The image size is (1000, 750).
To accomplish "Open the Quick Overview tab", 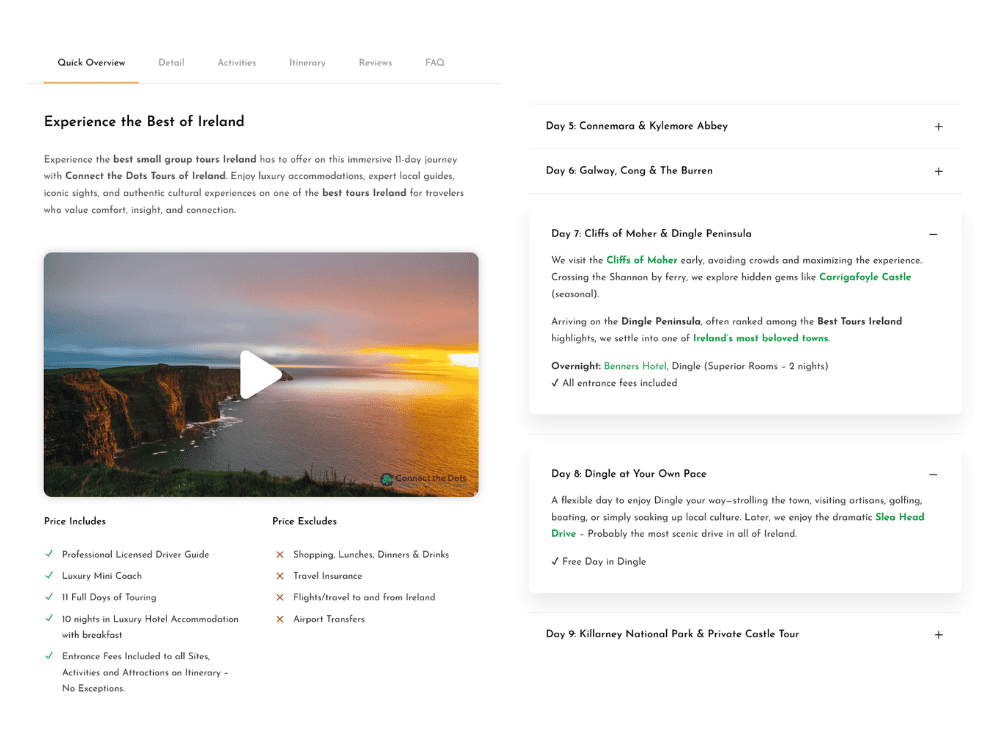I will pyautogui.click(x=91, y=62).
